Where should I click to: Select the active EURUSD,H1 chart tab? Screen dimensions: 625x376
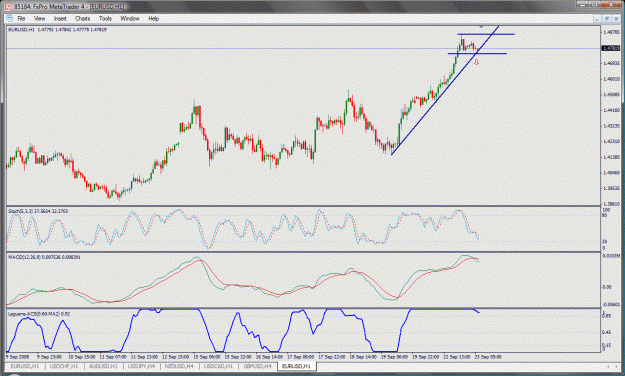(297, 366)
